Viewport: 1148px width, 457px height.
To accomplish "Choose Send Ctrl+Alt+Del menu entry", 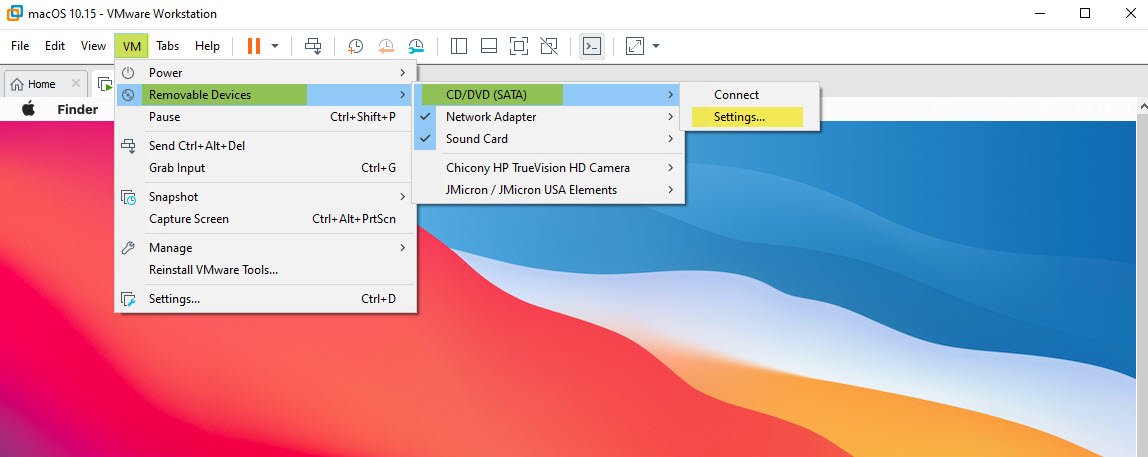I will coord(266,146).
